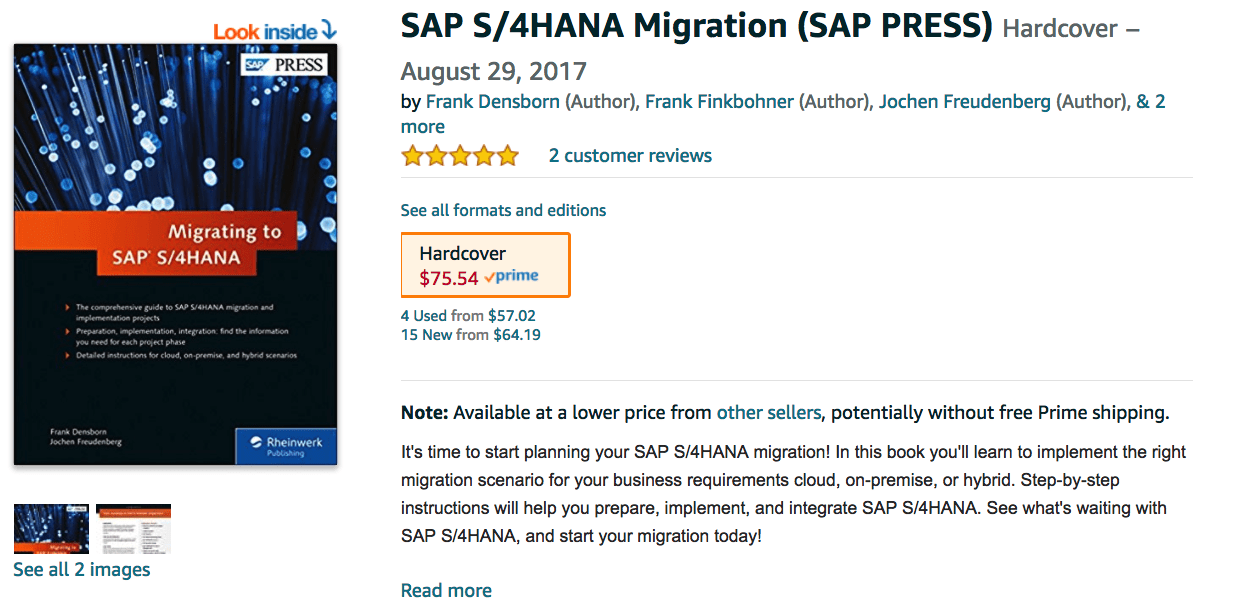Select the Hardcover format option

[x=486, y=265]
